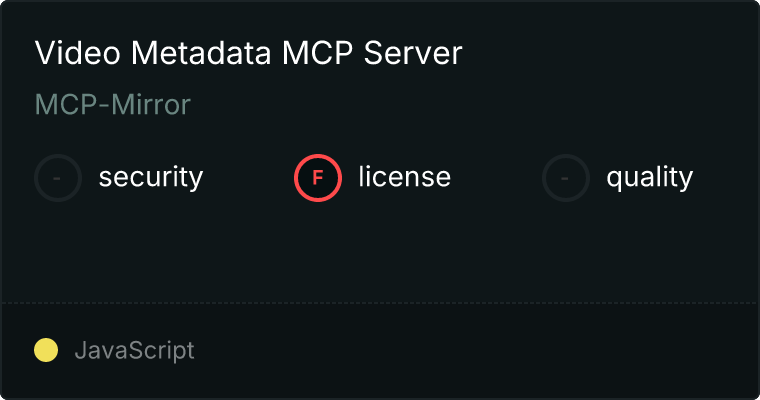Open the Video Metadata MCP Server title
The height and width of the screenshot is (400, 760).
pos(248,54)
